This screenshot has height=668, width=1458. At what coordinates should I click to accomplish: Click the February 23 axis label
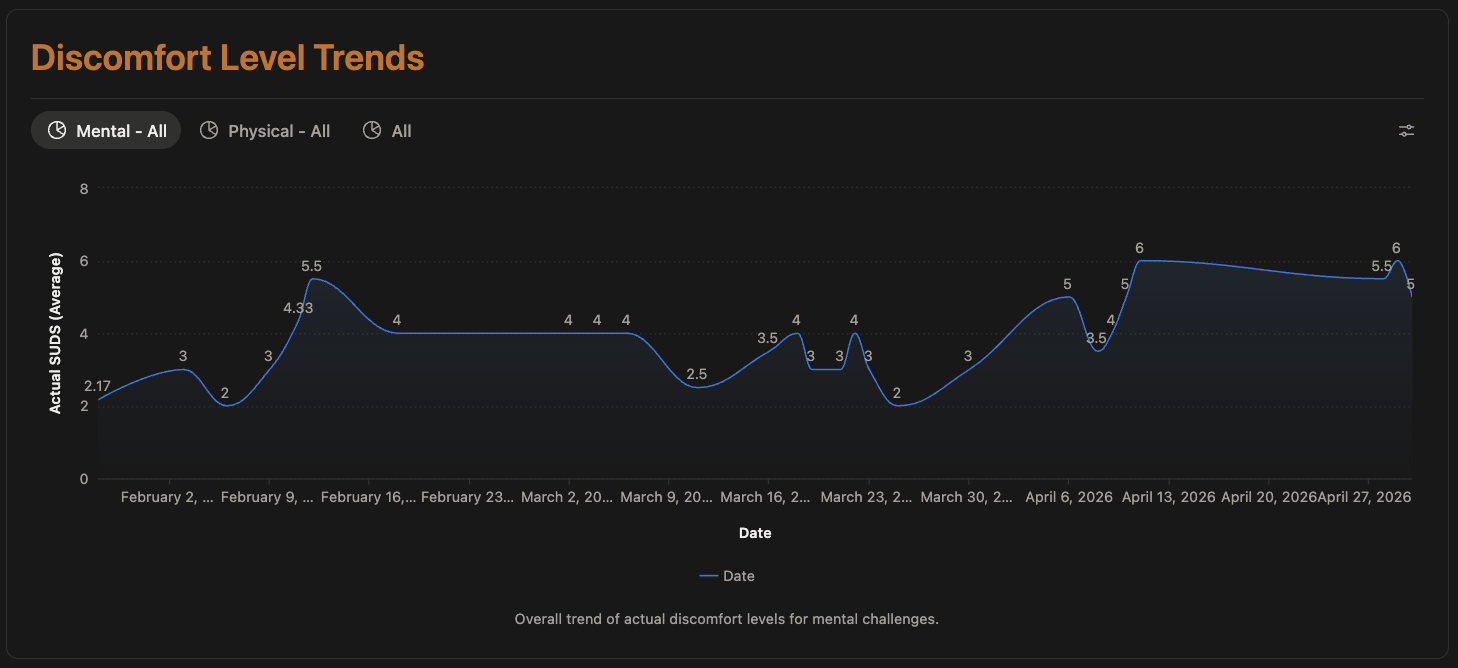pos(468,497)
